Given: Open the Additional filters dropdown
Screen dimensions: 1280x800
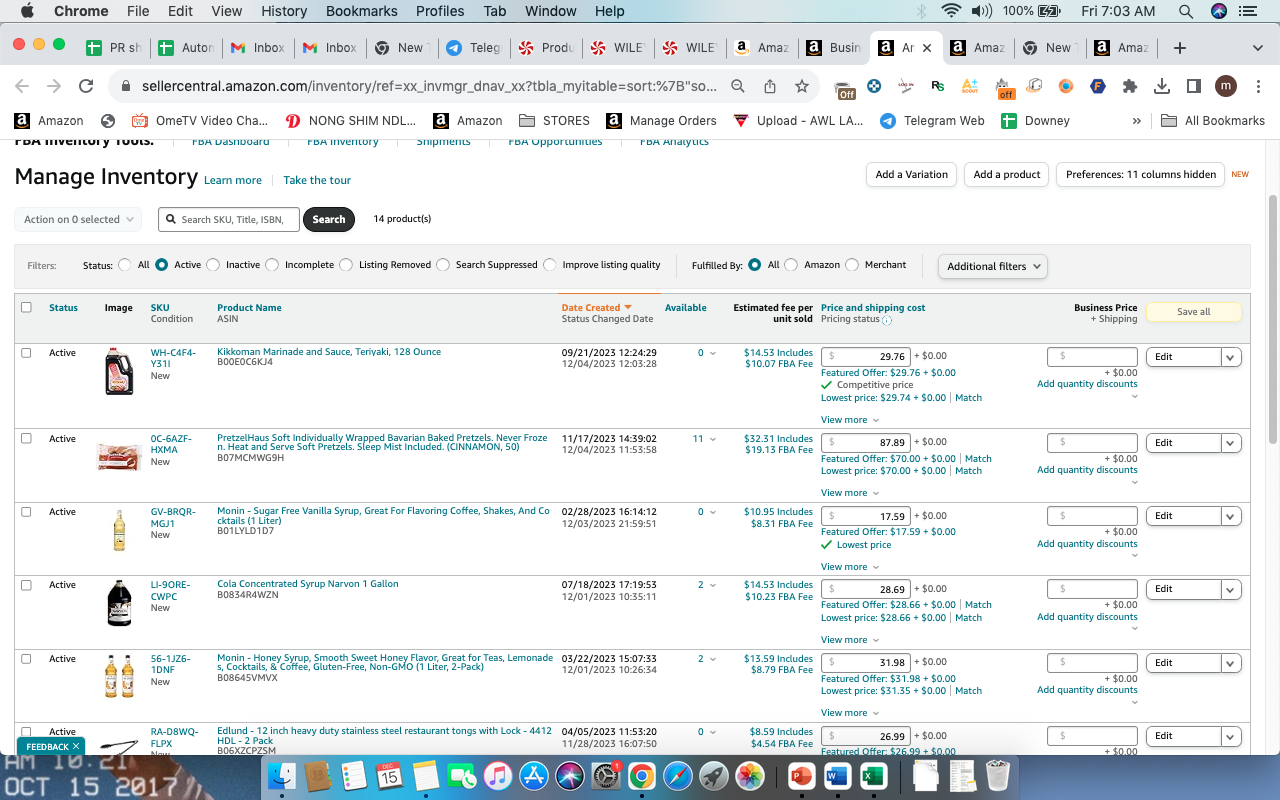Looking at the screenshot, I should pos(993,266).
